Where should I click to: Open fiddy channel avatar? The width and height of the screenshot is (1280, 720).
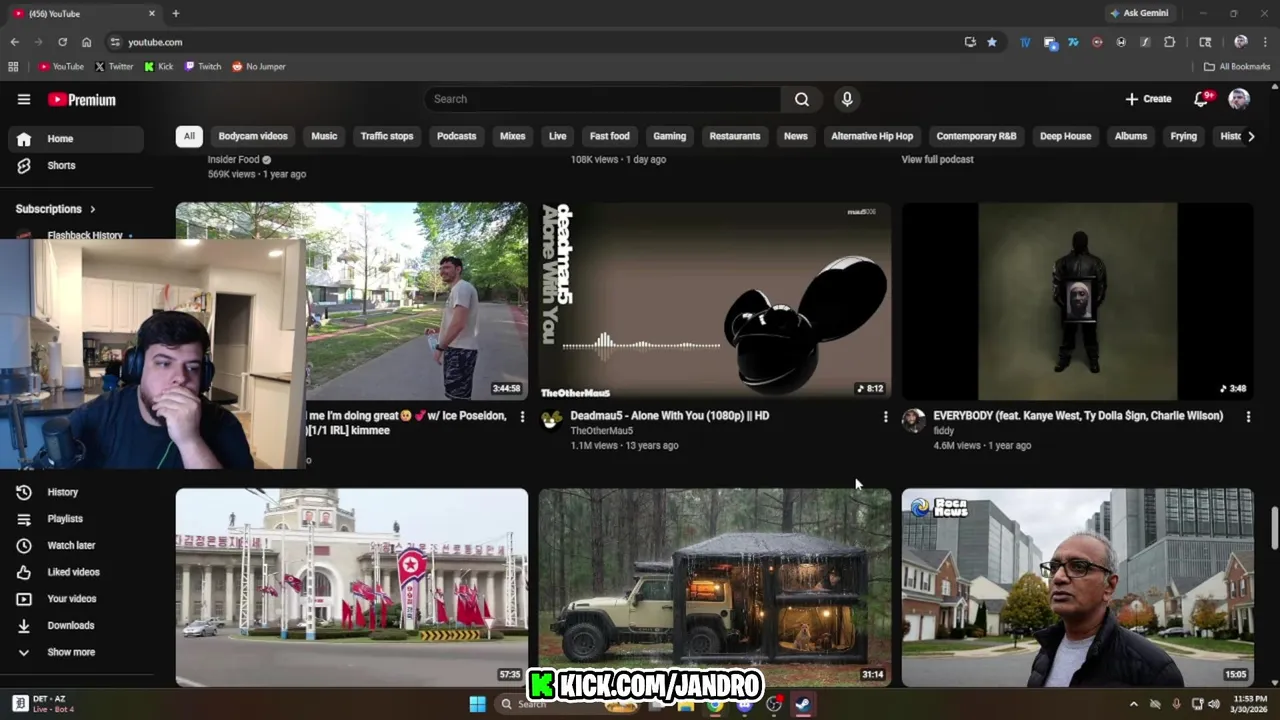coord(914,420)
